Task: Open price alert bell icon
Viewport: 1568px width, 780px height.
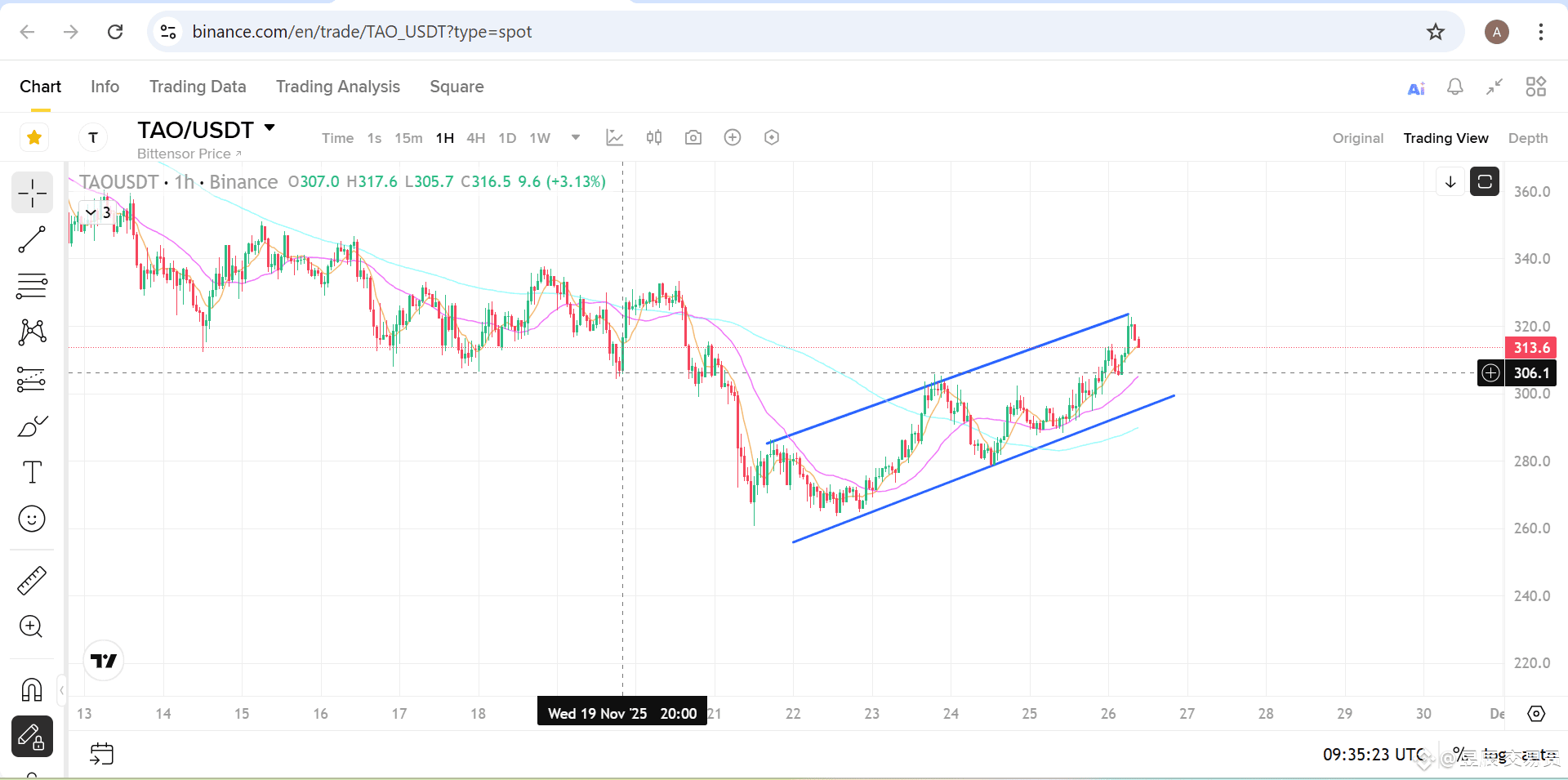Action: click(x=1455, y=87)
